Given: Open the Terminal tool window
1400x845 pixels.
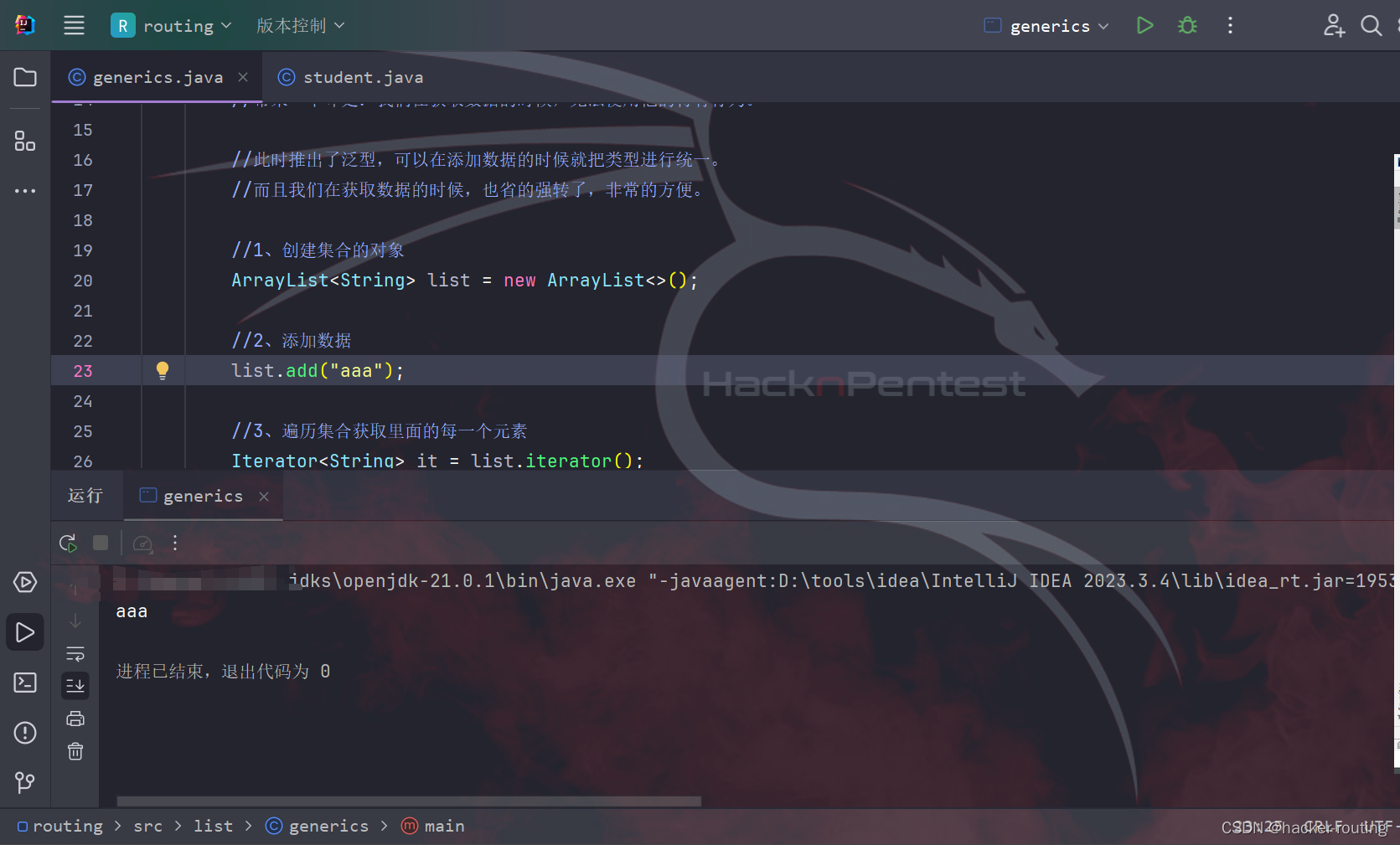Looking at the screenshot, I should click(25, 683).
